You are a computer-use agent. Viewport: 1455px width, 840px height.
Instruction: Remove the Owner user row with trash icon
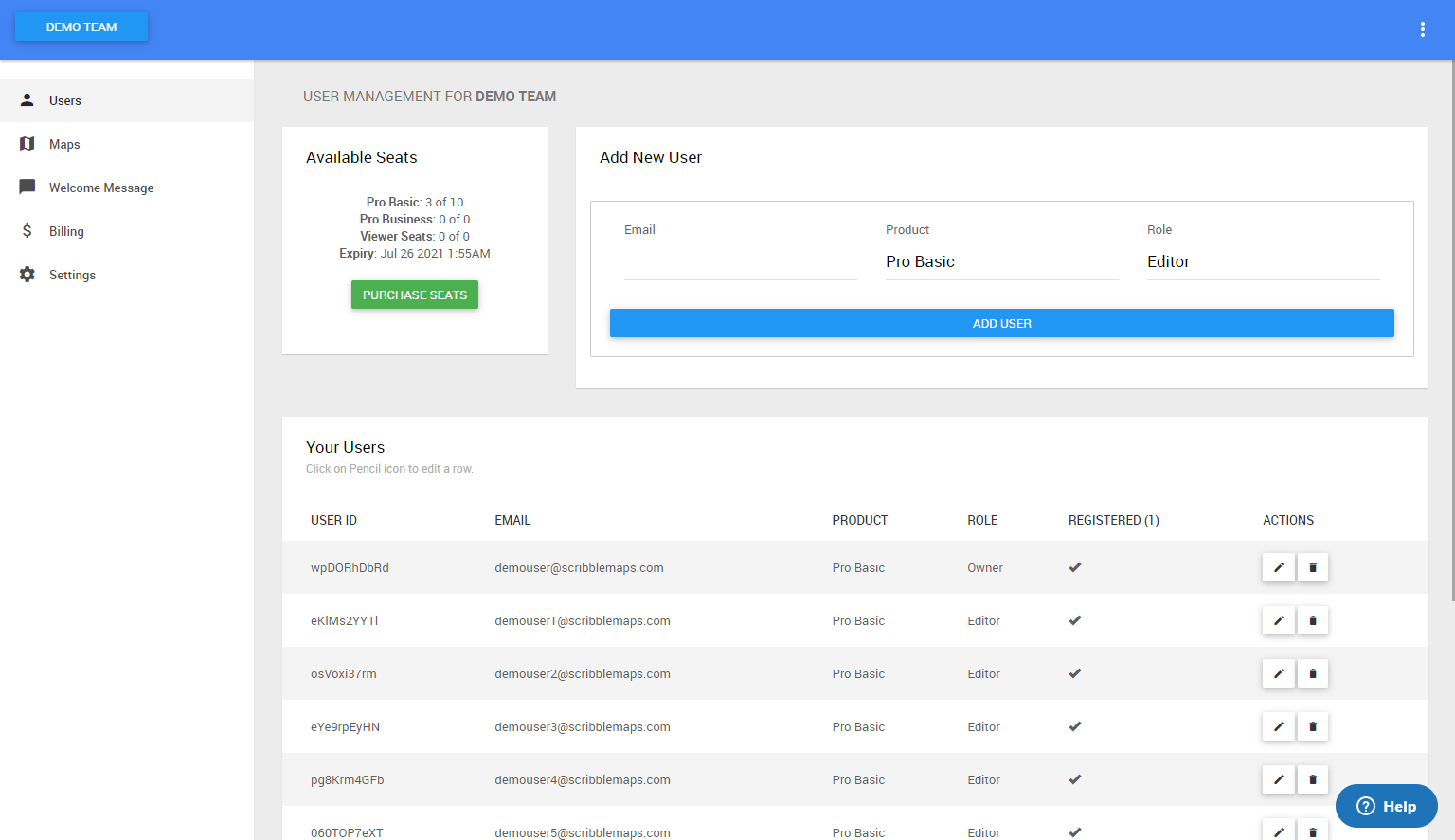1312,567
